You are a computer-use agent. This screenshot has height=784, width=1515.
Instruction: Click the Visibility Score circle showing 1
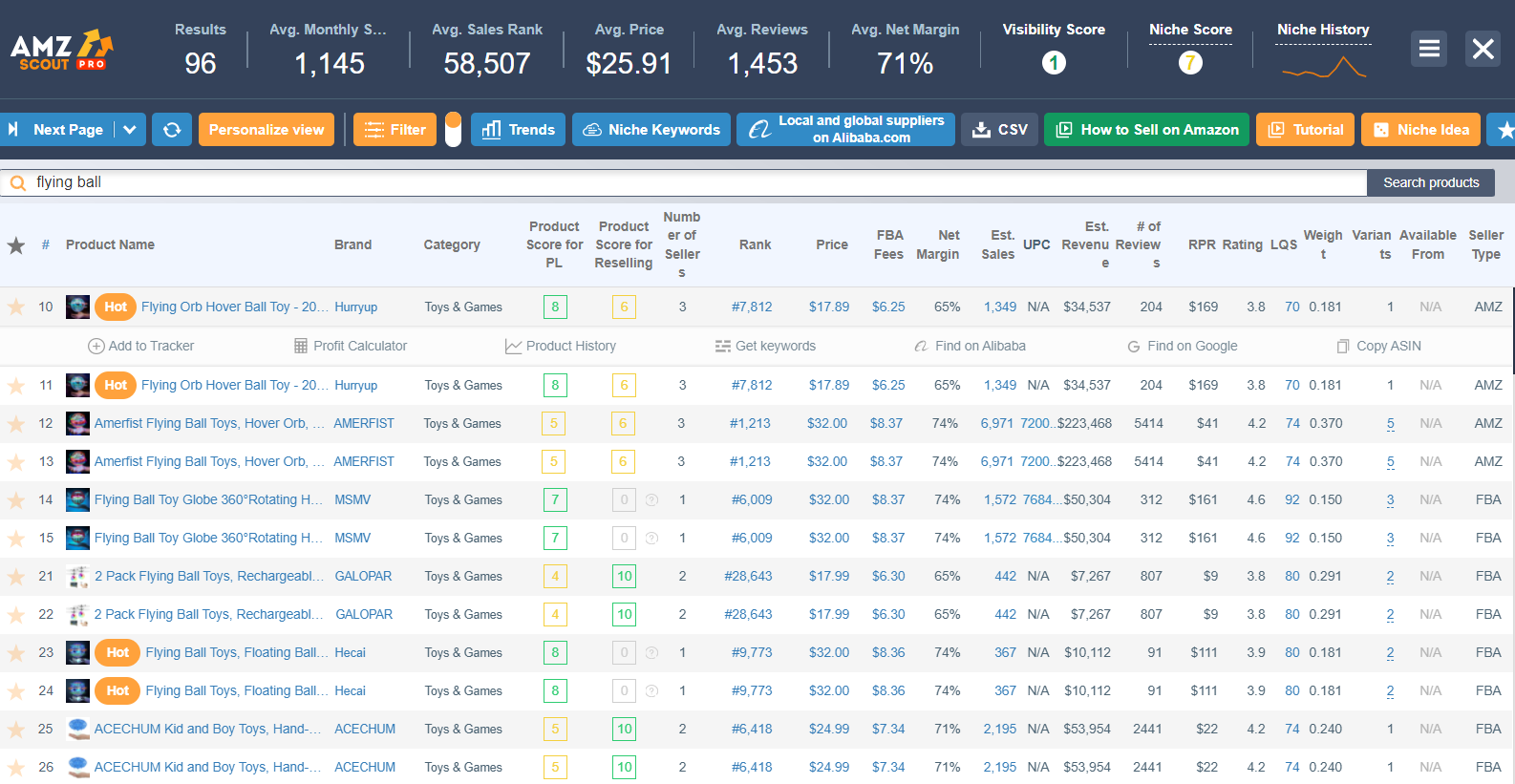click(1054, 63)
